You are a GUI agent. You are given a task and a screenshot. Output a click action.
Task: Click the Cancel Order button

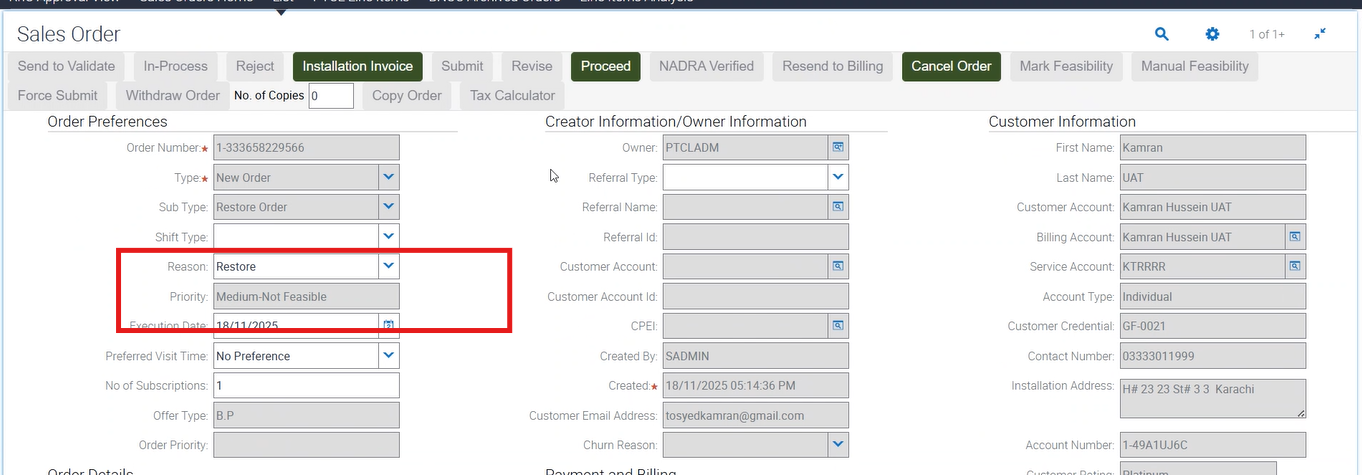click(951, 66)
